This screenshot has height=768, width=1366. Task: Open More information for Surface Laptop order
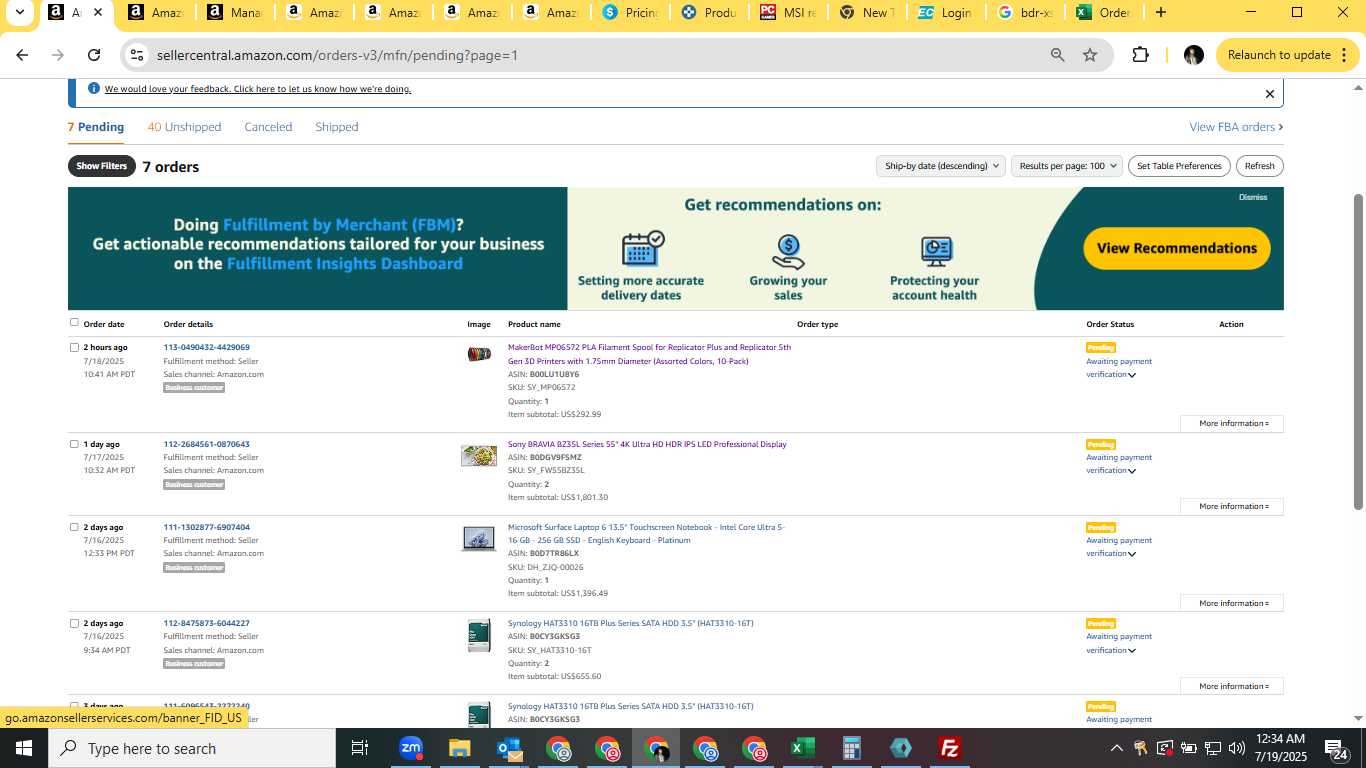1232,603
